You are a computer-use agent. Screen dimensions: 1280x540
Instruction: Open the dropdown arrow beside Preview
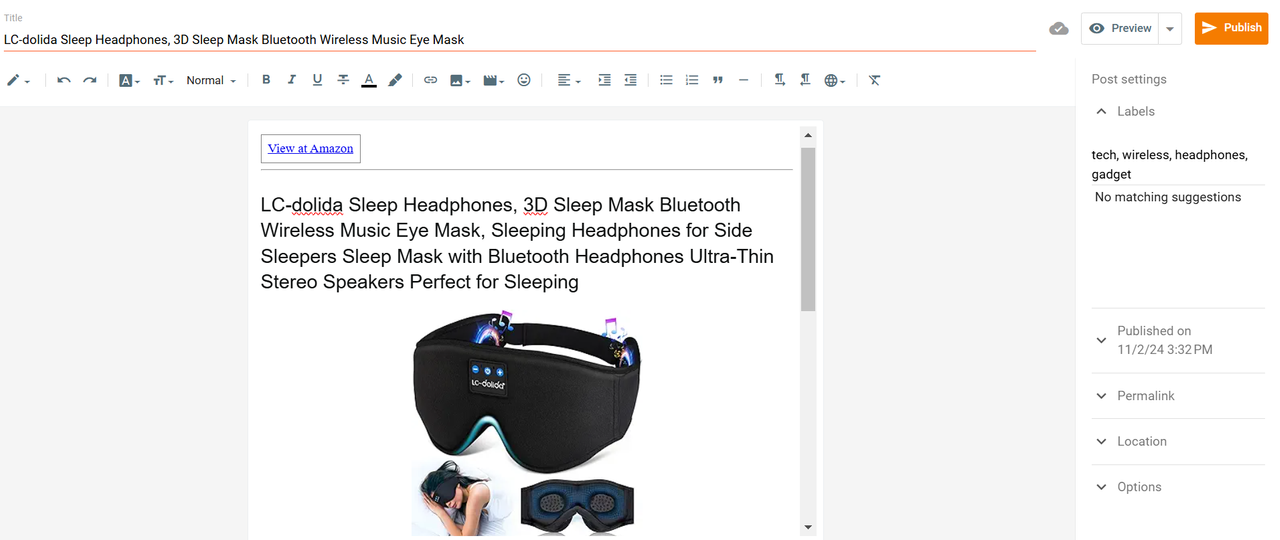1170,28
